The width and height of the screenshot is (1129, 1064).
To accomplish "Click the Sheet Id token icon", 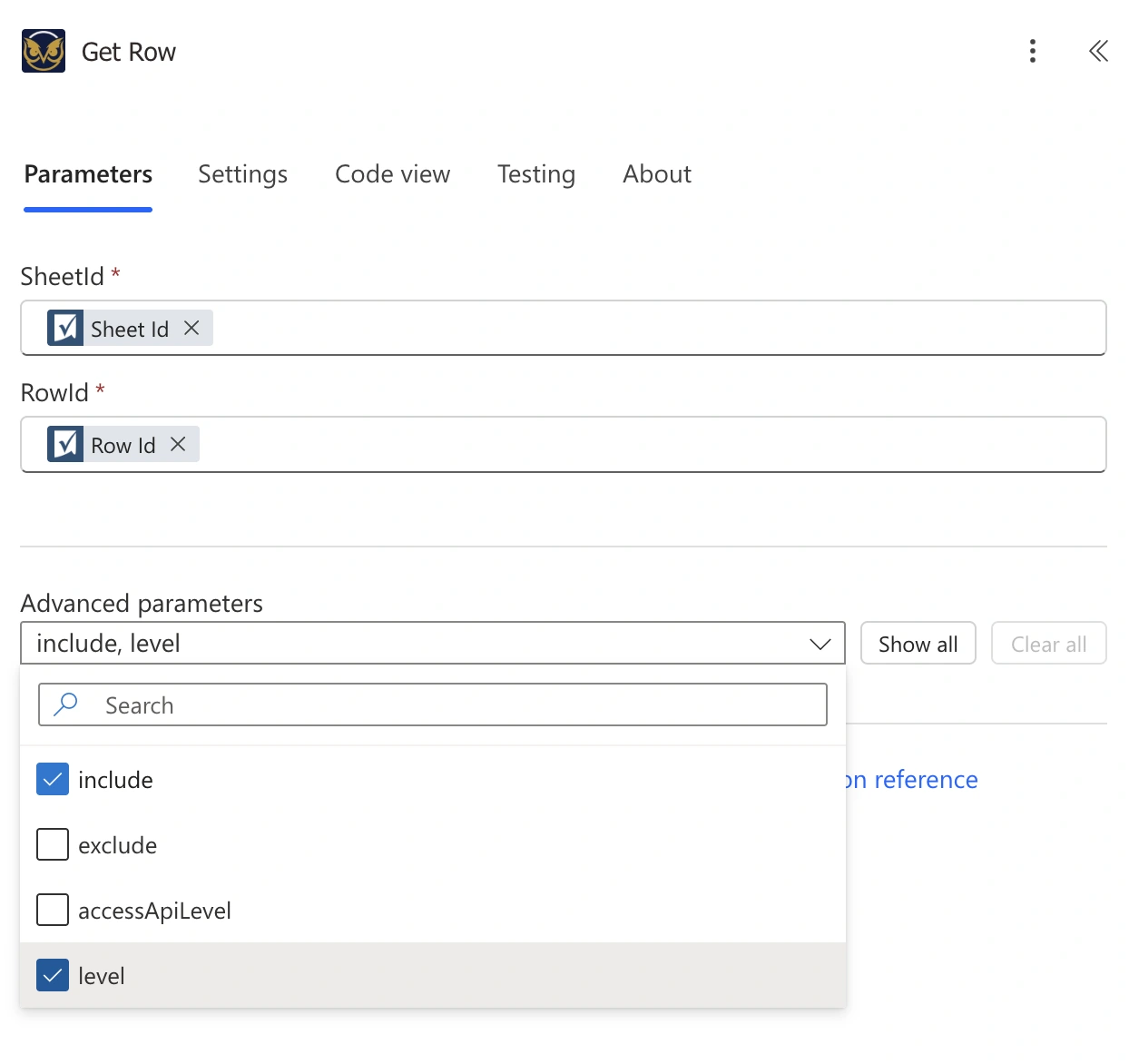I will click(65, 328).
